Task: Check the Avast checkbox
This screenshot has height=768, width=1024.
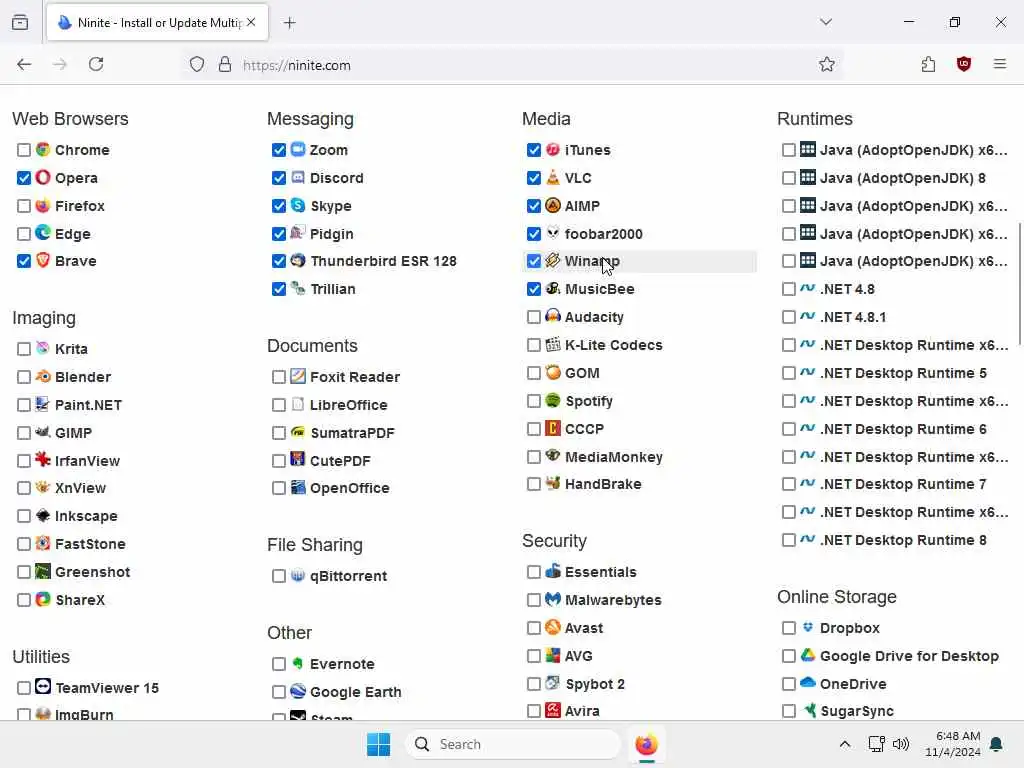Action: 534,628
